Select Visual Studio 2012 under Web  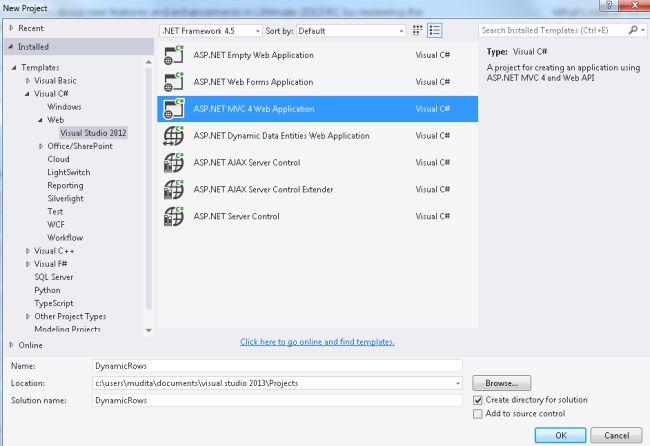pos(93,133)
